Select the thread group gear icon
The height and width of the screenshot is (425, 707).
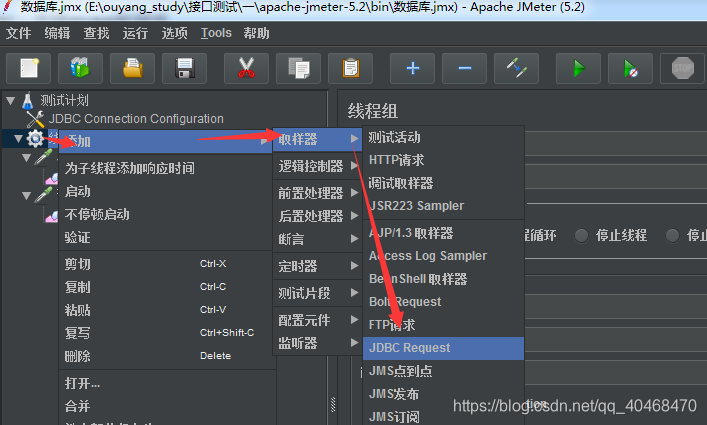coord(35,138)
